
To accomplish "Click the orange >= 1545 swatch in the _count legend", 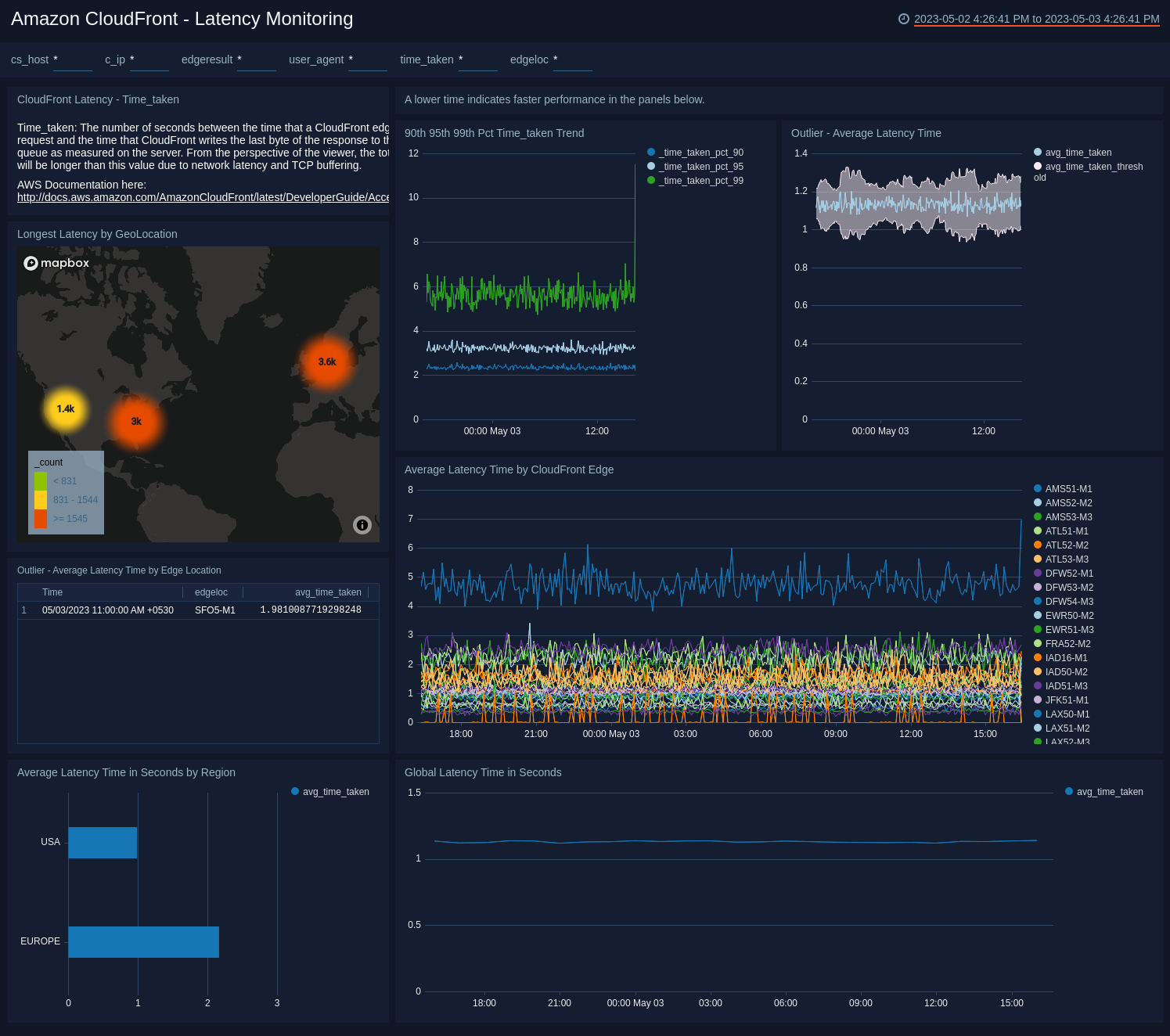I will (x=41, y=519).
